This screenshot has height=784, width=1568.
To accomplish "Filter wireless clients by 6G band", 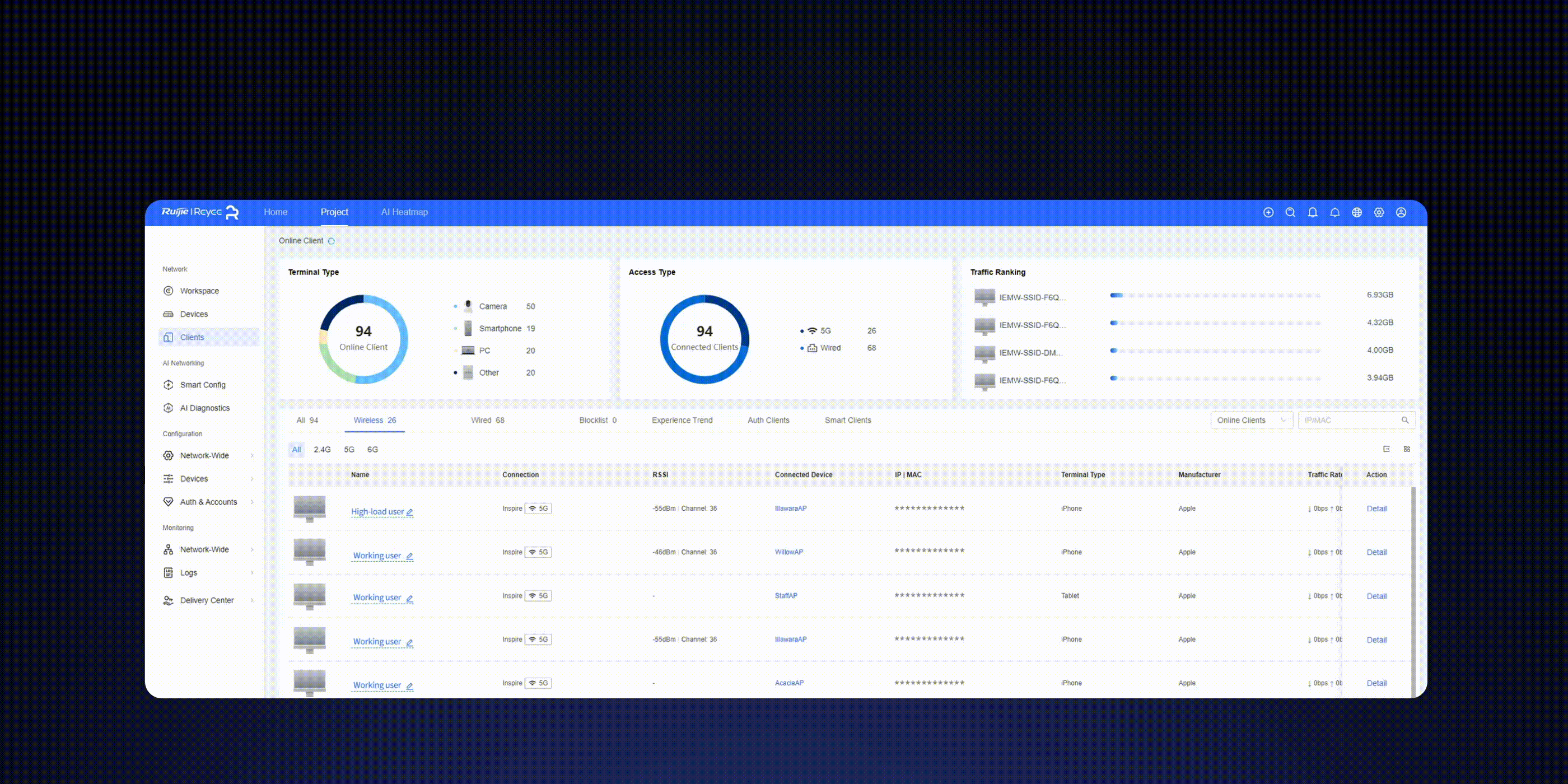I will (x=372, y=450).
